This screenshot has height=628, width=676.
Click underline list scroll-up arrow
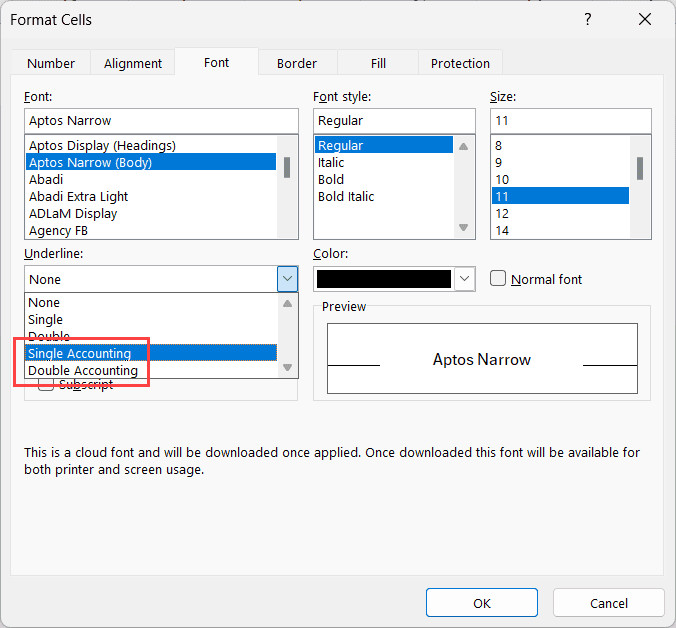[x=287, y=303]
